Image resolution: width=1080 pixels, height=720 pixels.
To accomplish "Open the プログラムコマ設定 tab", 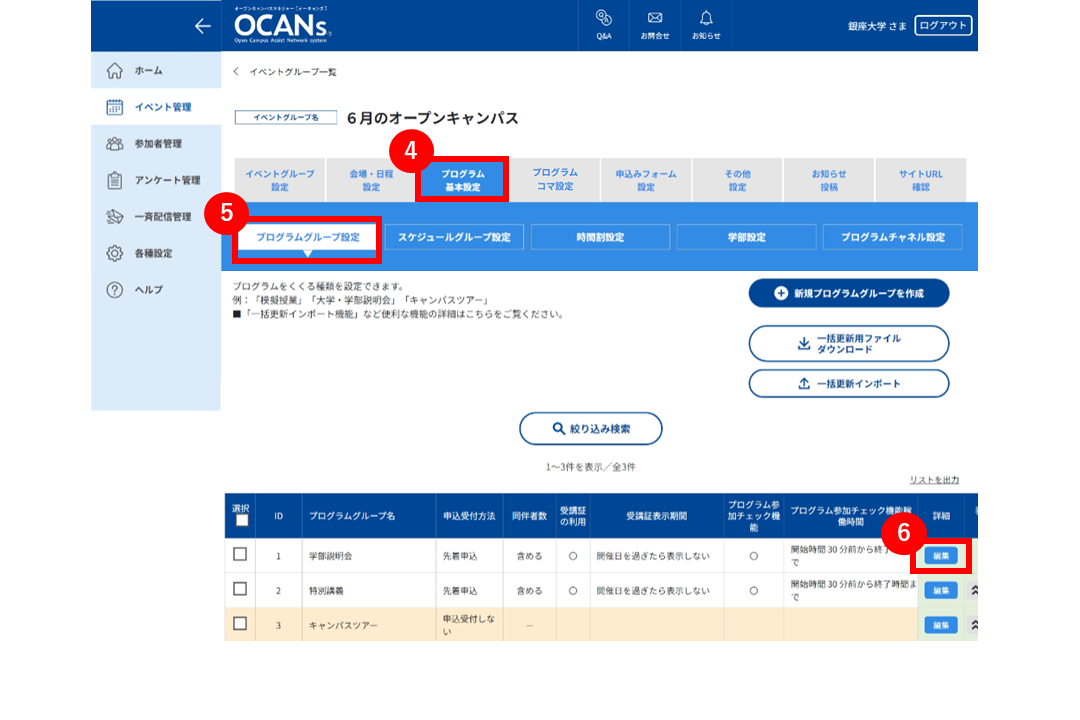I will [554, 179].
